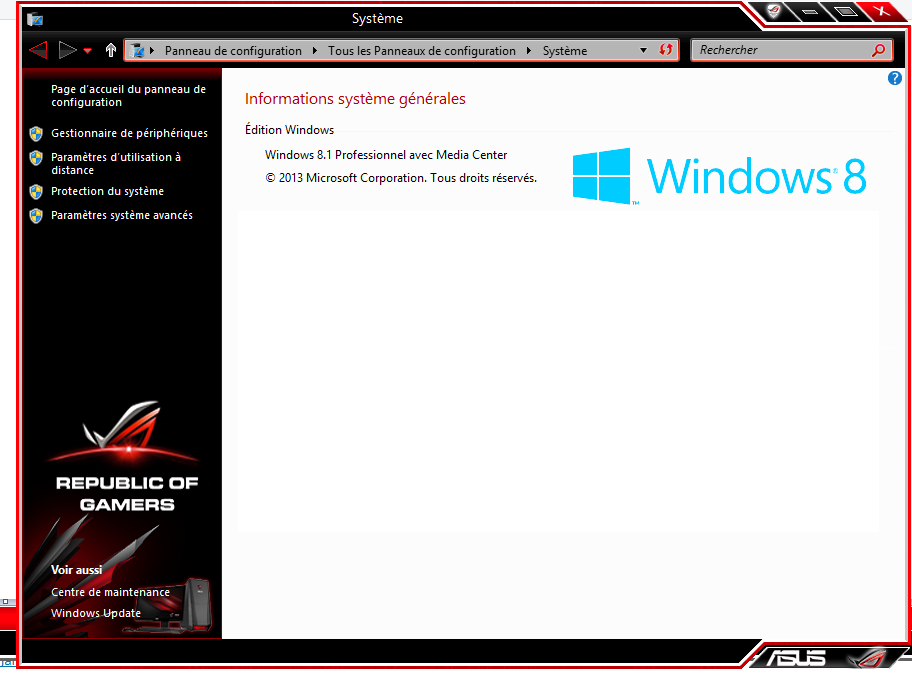
Task: Minimize the Système window
Action: tap(810, 12)
